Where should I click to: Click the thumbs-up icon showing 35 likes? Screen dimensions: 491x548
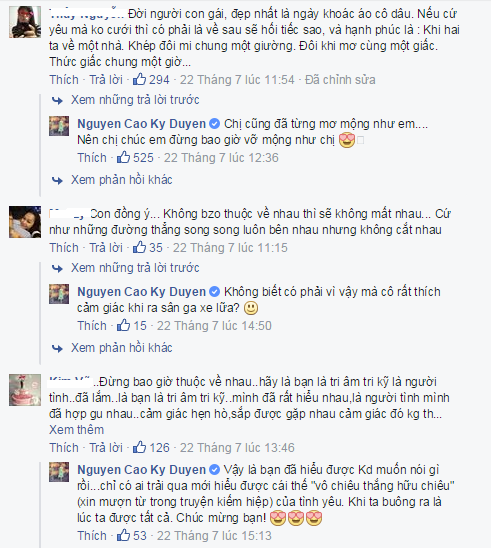pos(139,247)
